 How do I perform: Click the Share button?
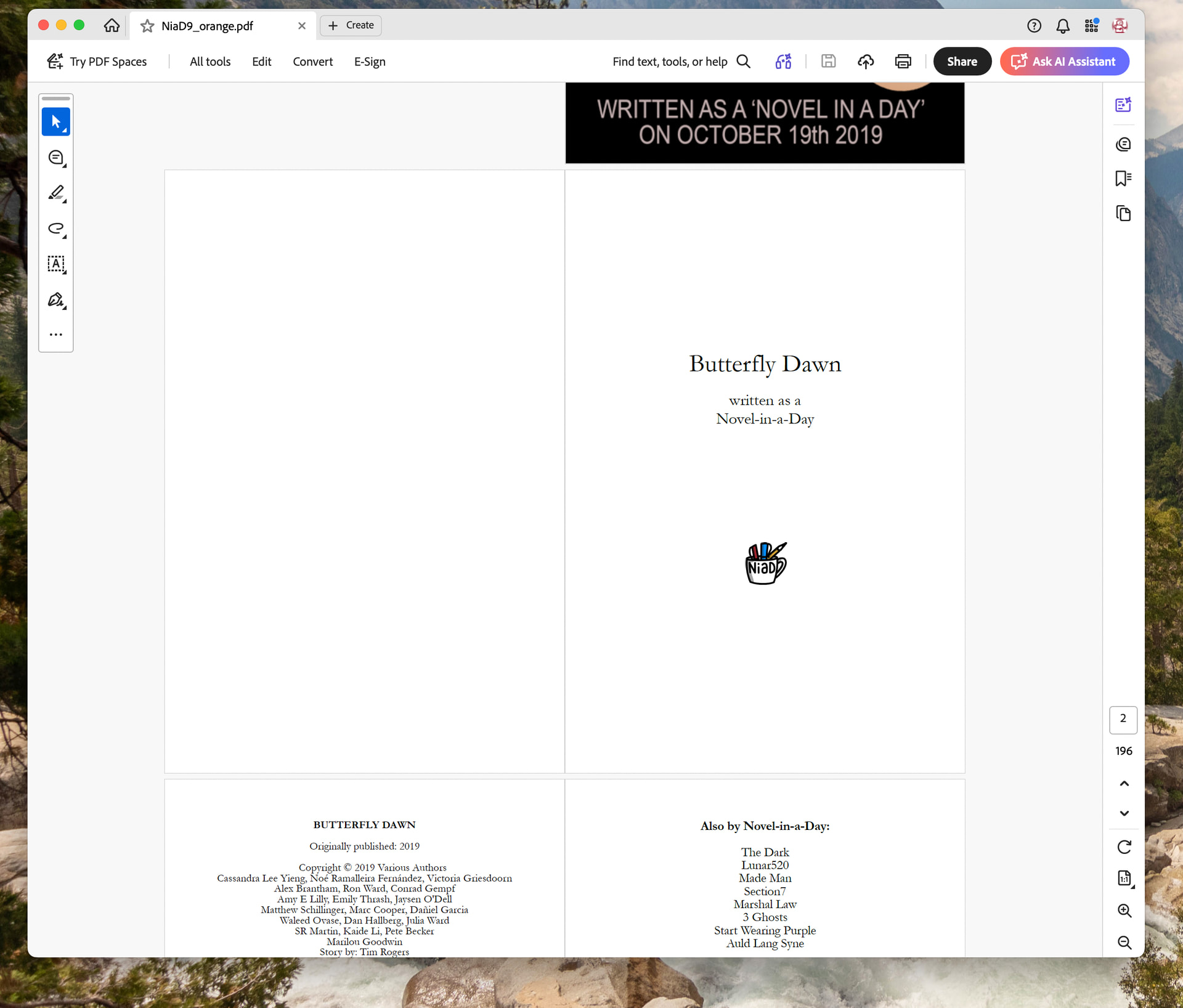[x=961, y=62]
